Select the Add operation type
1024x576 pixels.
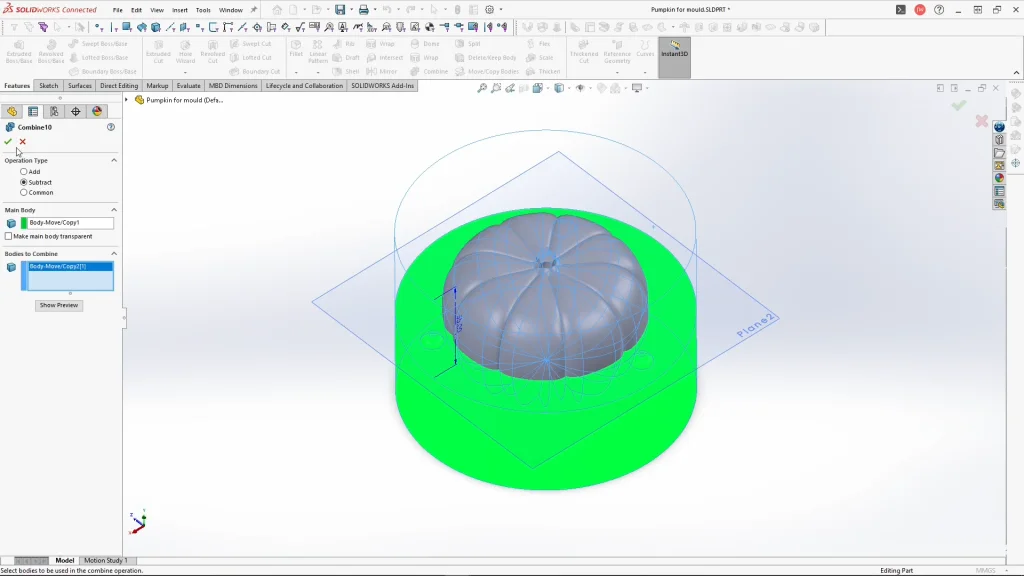point(24,172)
